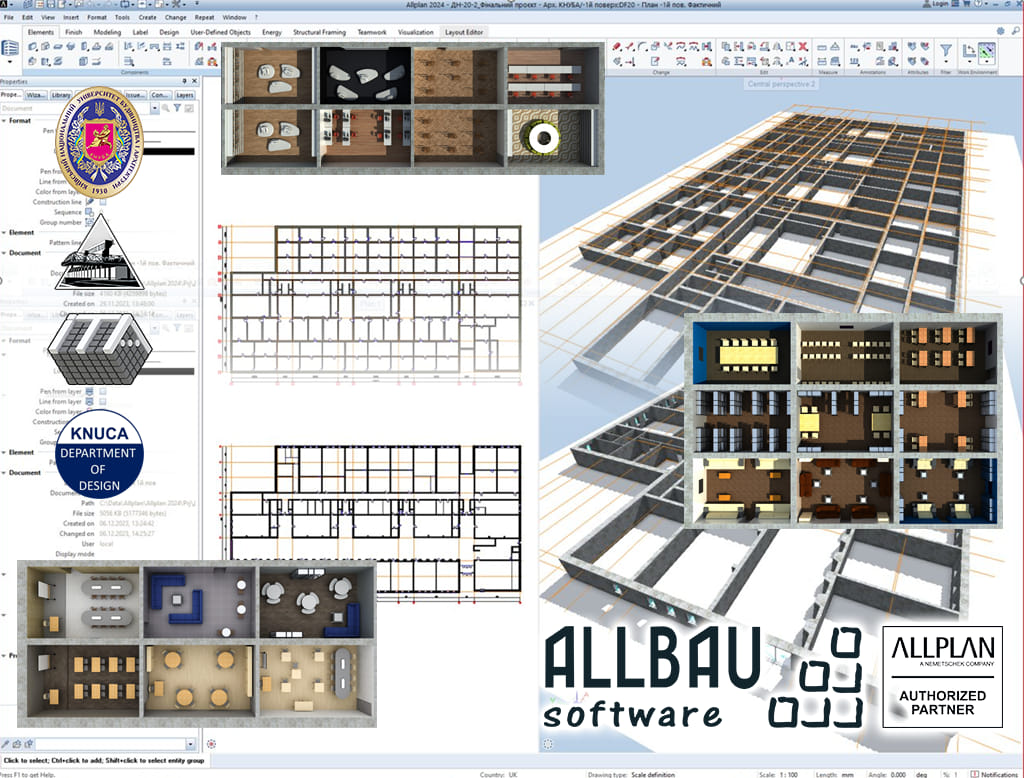Click the letter A text icon in Edit group

pyautogui.click(x=790, y=61)
